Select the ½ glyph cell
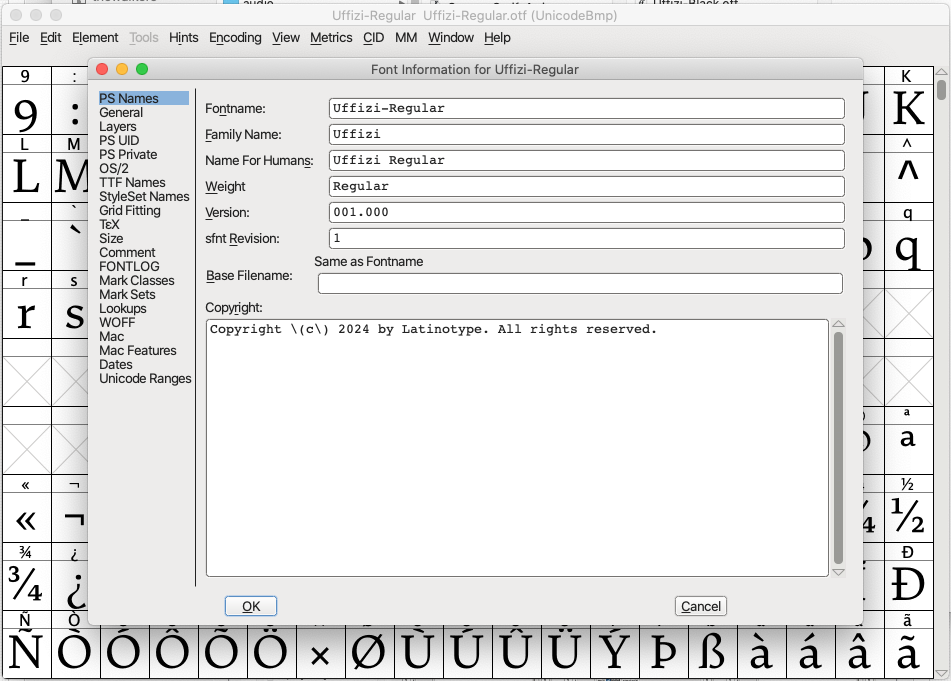Screen dimensions: 951x681 click(x=909, y=517)
